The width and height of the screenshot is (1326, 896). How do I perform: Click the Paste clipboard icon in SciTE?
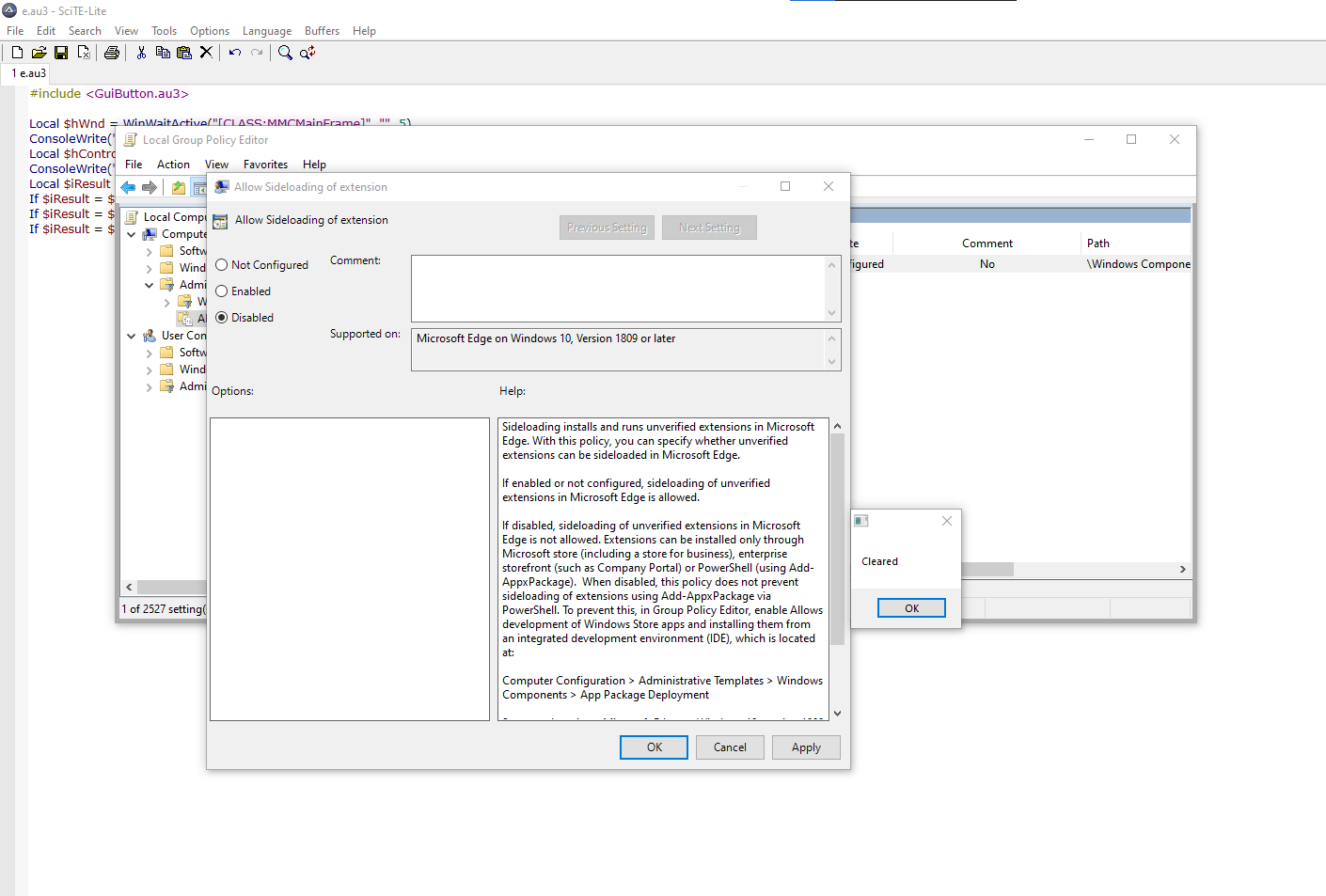point(184,53)
